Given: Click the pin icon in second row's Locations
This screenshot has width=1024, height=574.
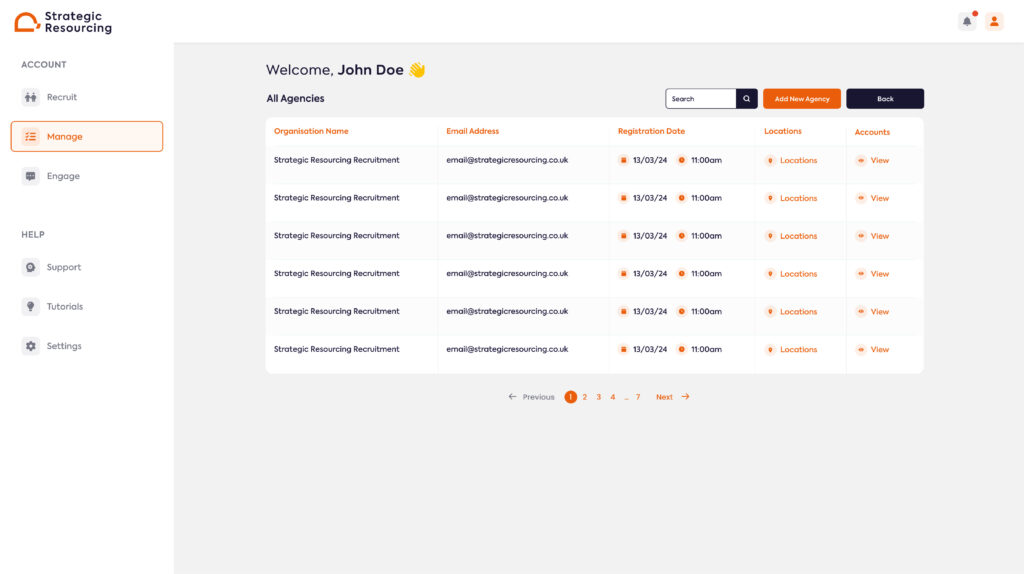Looking at the screenshot, I should tap(770, 199).
